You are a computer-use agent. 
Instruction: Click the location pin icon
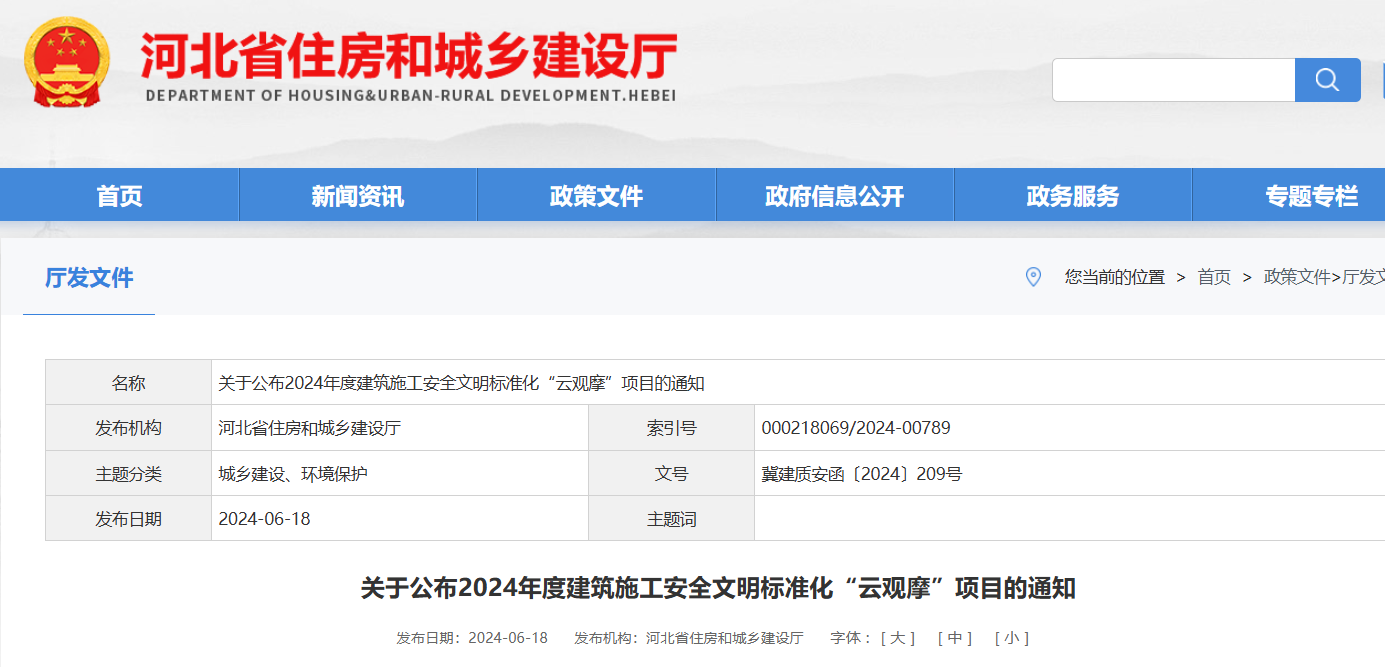click(1033, 277)
